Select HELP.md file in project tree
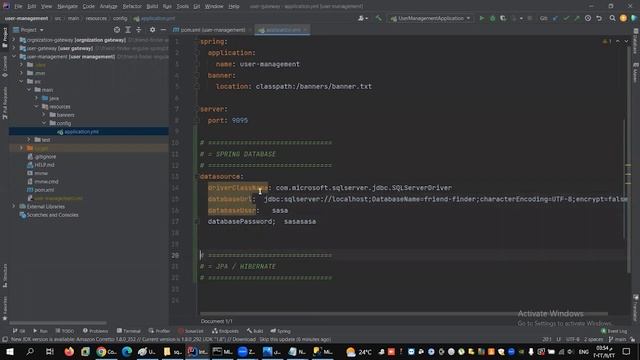This screenshot has height=360, width=640. point(41,165)
